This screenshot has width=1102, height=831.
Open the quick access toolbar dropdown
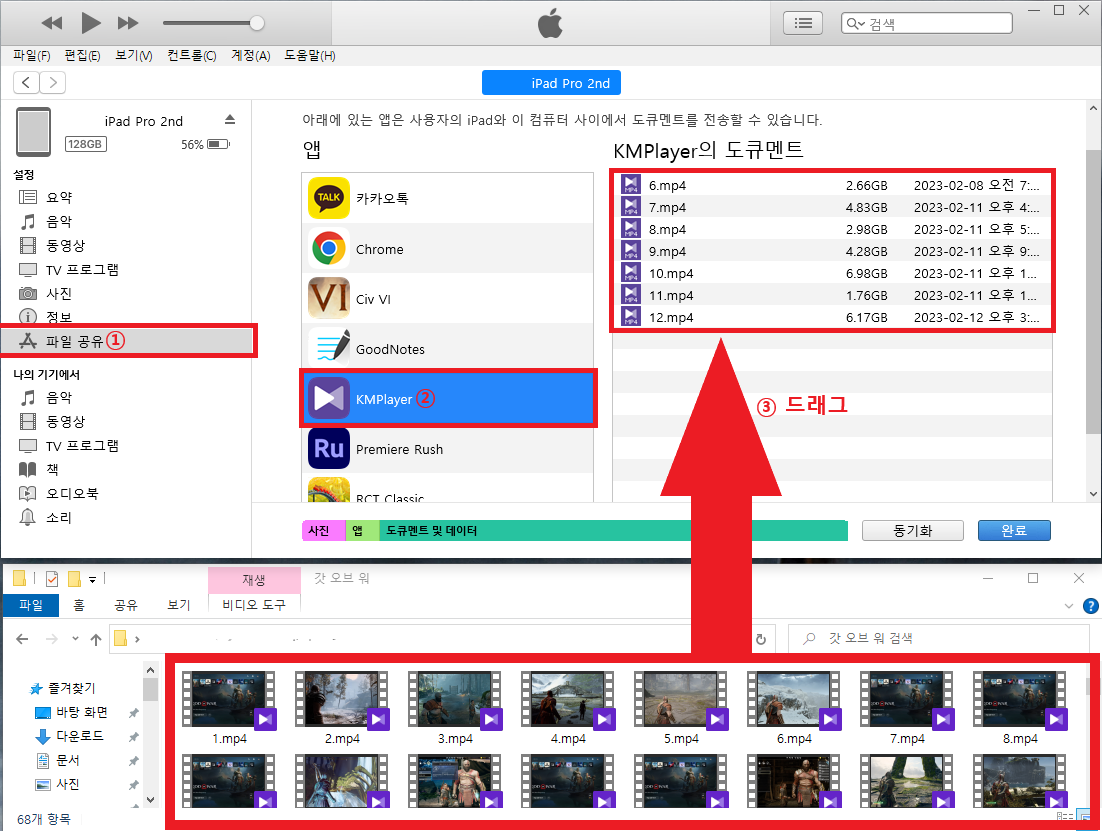[92, 580]
